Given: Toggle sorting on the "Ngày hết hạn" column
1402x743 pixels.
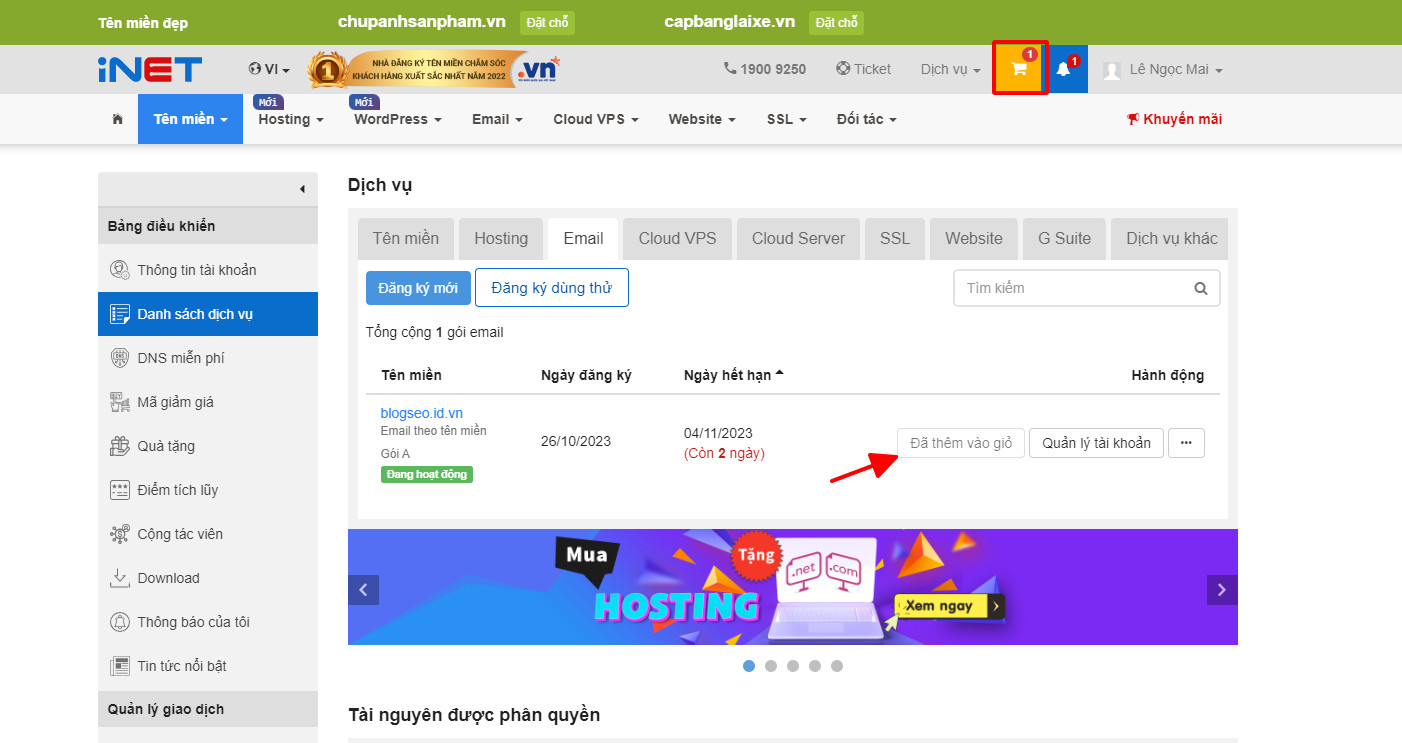Looking at the screenshot, I should pos(731,373).
